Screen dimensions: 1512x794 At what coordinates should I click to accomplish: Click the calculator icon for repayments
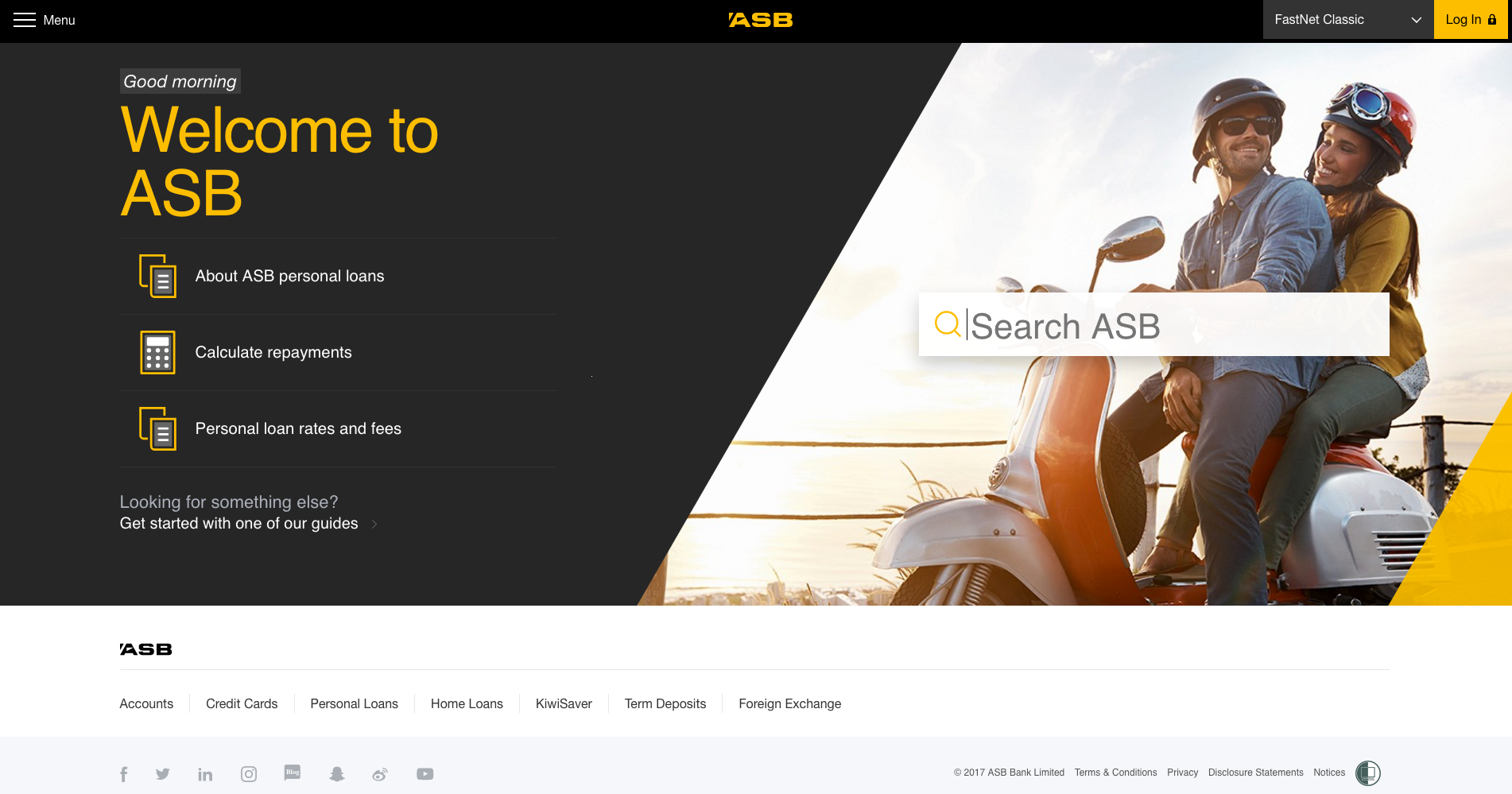[x=158, y=352]
